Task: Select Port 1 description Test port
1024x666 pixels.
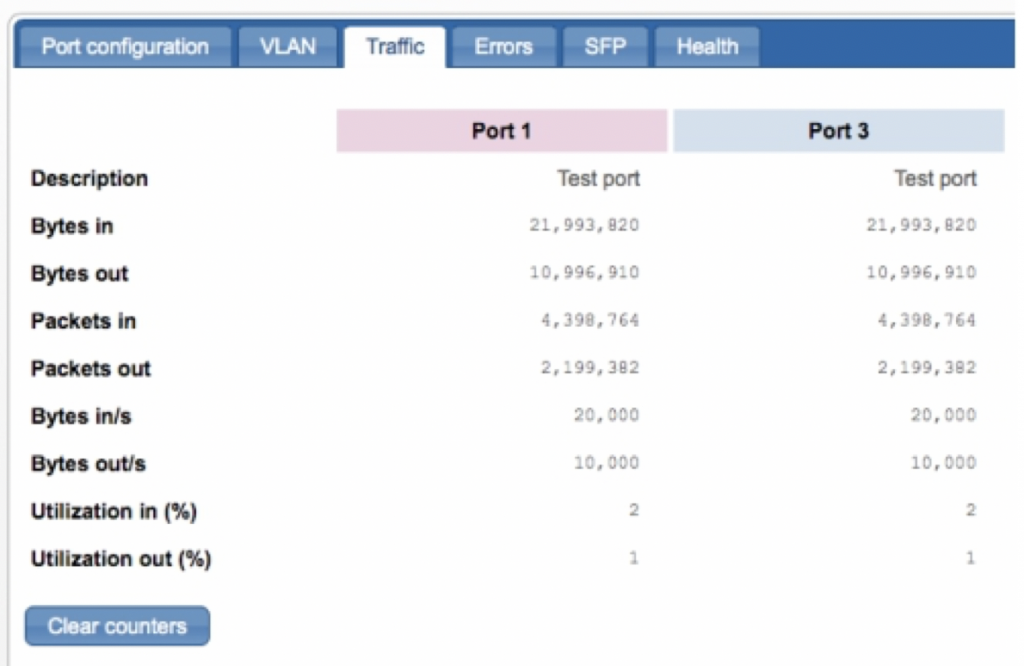Action: click(x=598, y=178)
